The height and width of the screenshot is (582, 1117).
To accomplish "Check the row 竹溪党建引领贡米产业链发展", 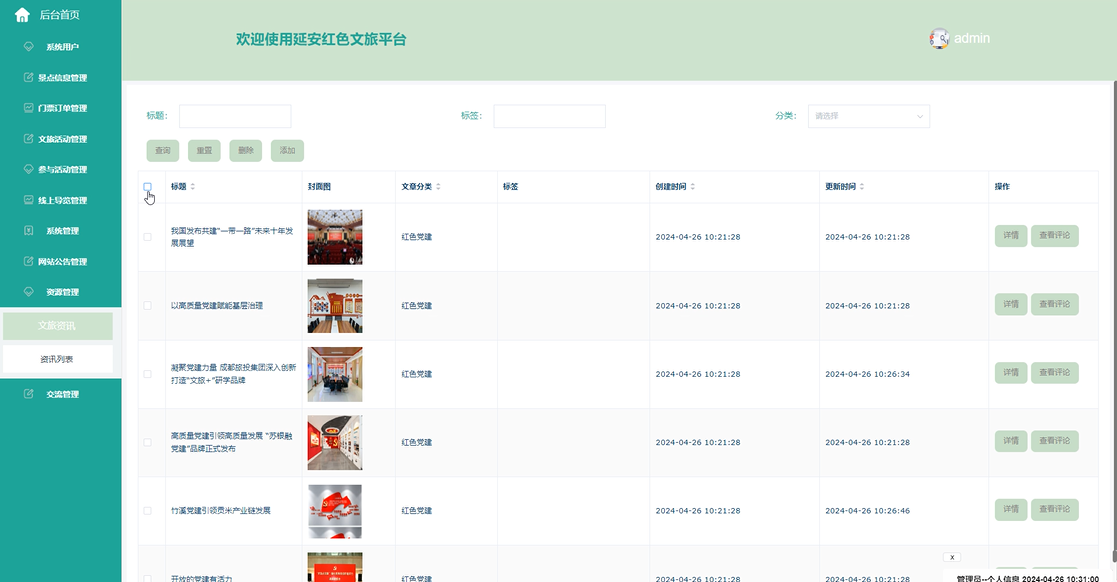I will pos(147,510).
